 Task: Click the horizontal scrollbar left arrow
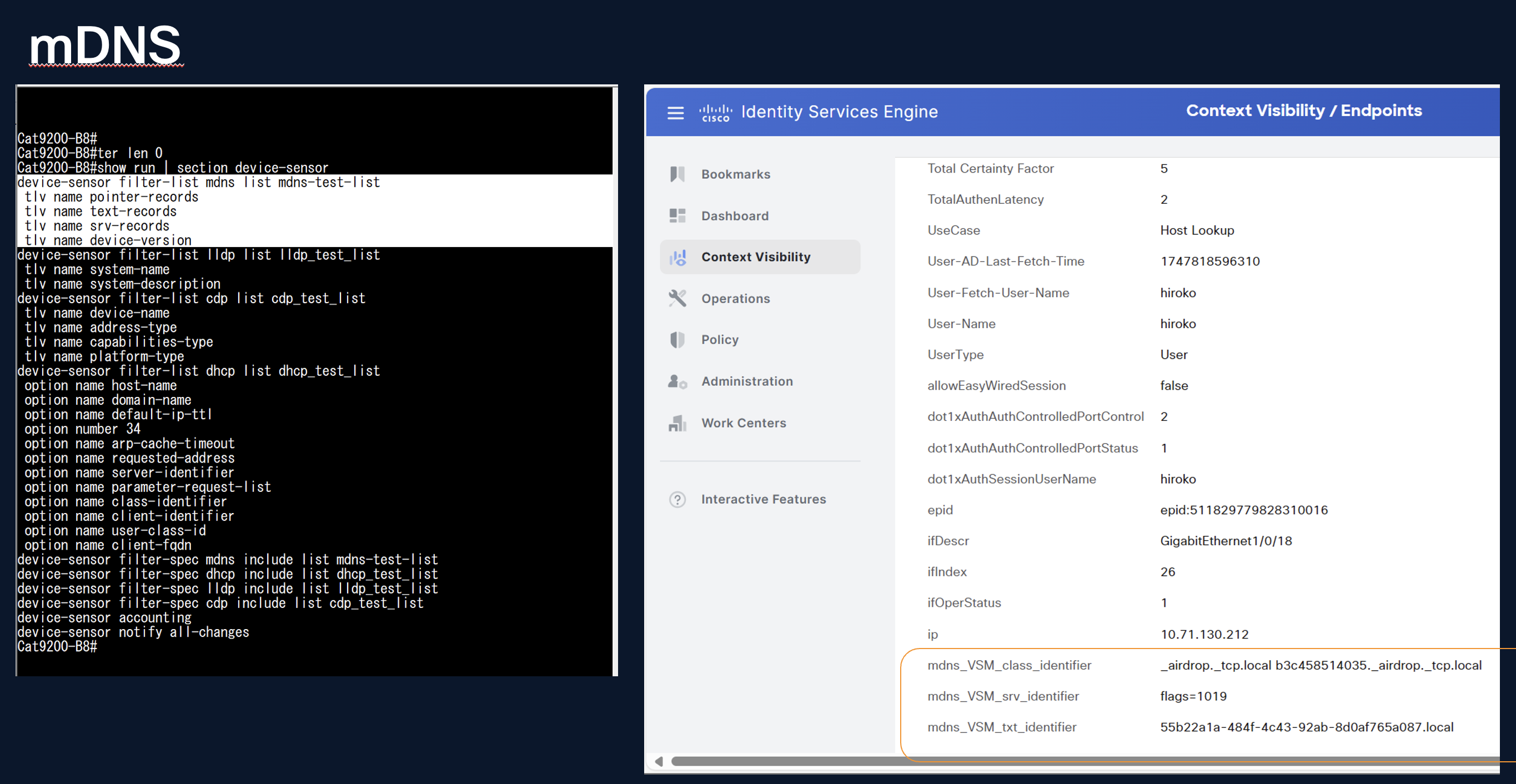point(659,761)
